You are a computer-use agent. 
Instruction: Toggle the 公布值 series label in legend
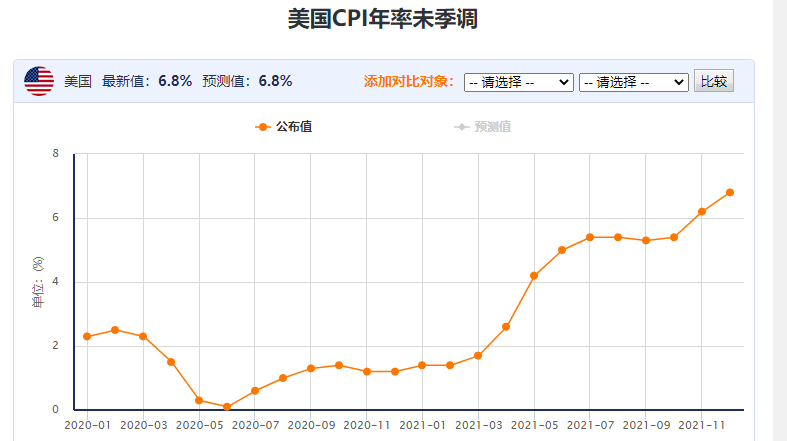tap(294, 127)
